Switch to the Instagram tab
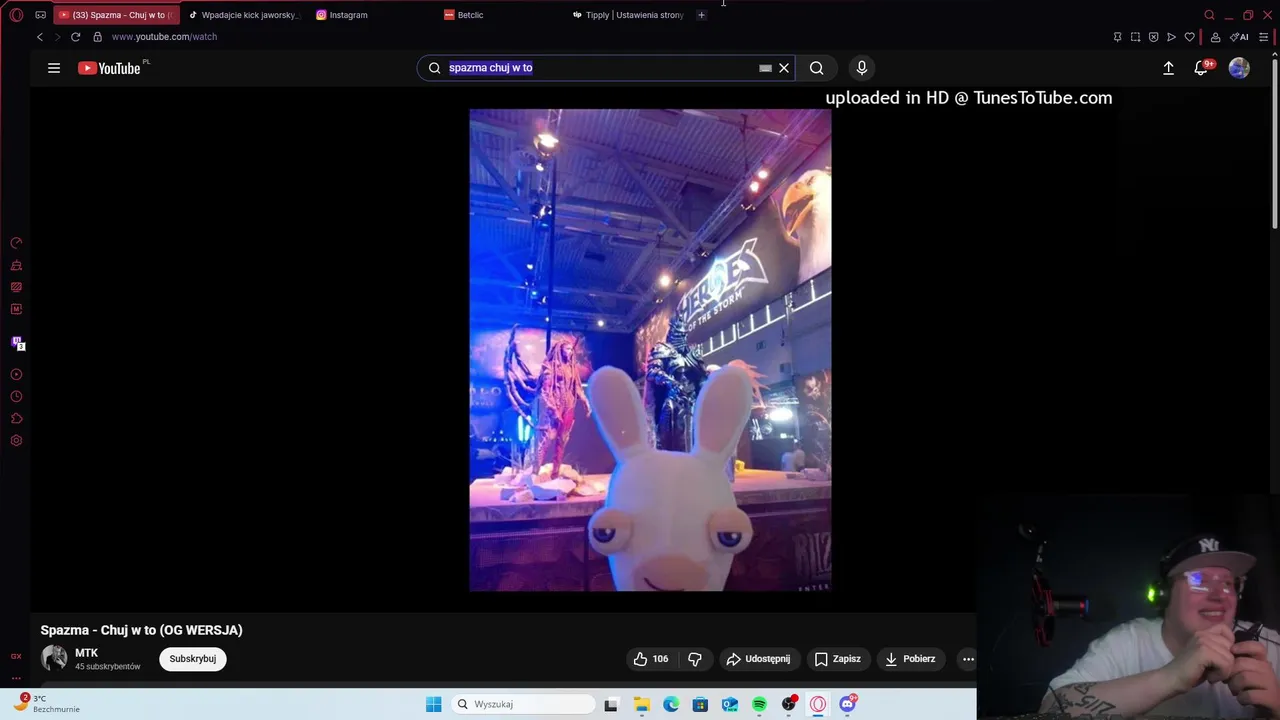 pyautogui.click(x=373, y=15)
